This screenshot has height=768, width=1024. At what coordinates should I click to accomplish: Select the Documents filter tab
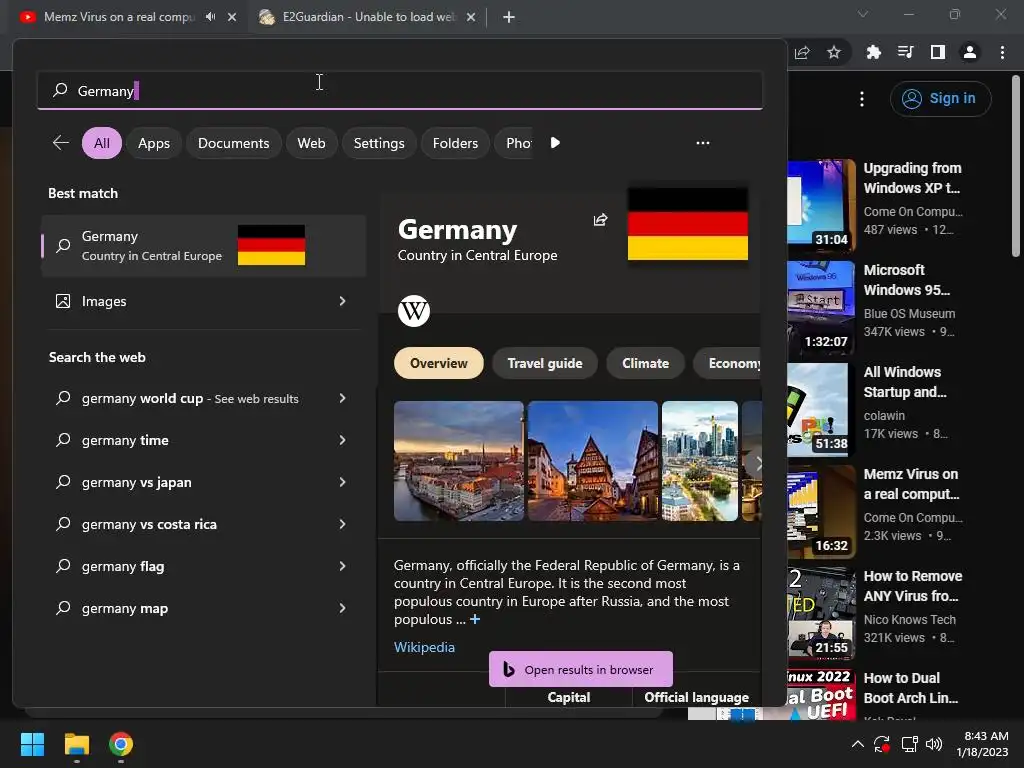click(x=234, y=143)
